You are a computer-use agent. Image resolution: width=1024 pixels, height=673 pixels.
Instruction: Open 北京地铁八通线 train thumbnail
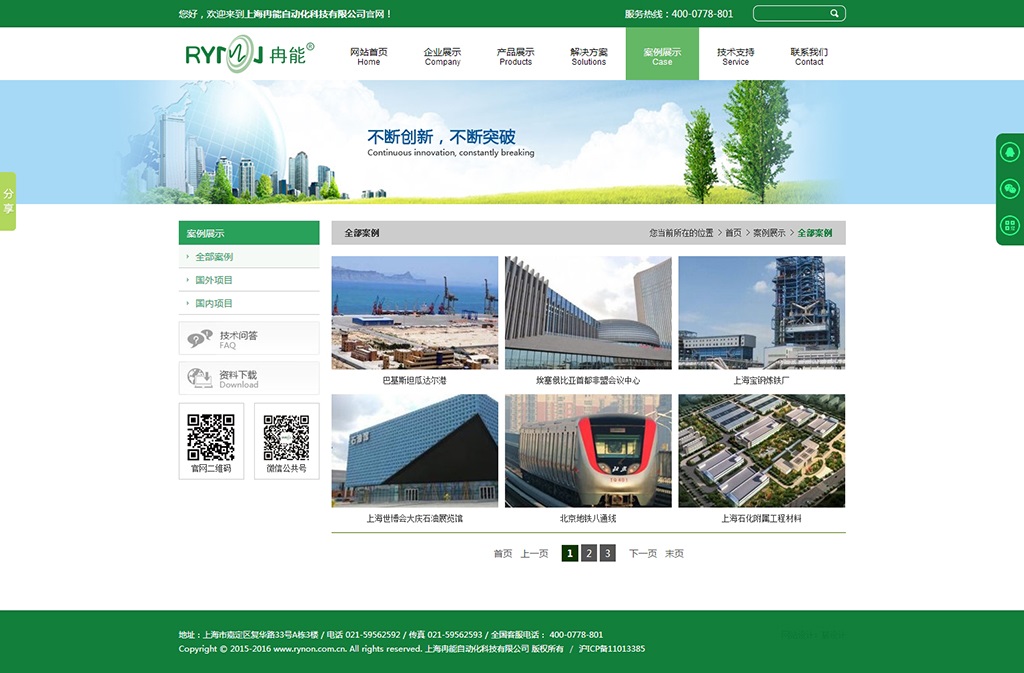coord(588,450)
